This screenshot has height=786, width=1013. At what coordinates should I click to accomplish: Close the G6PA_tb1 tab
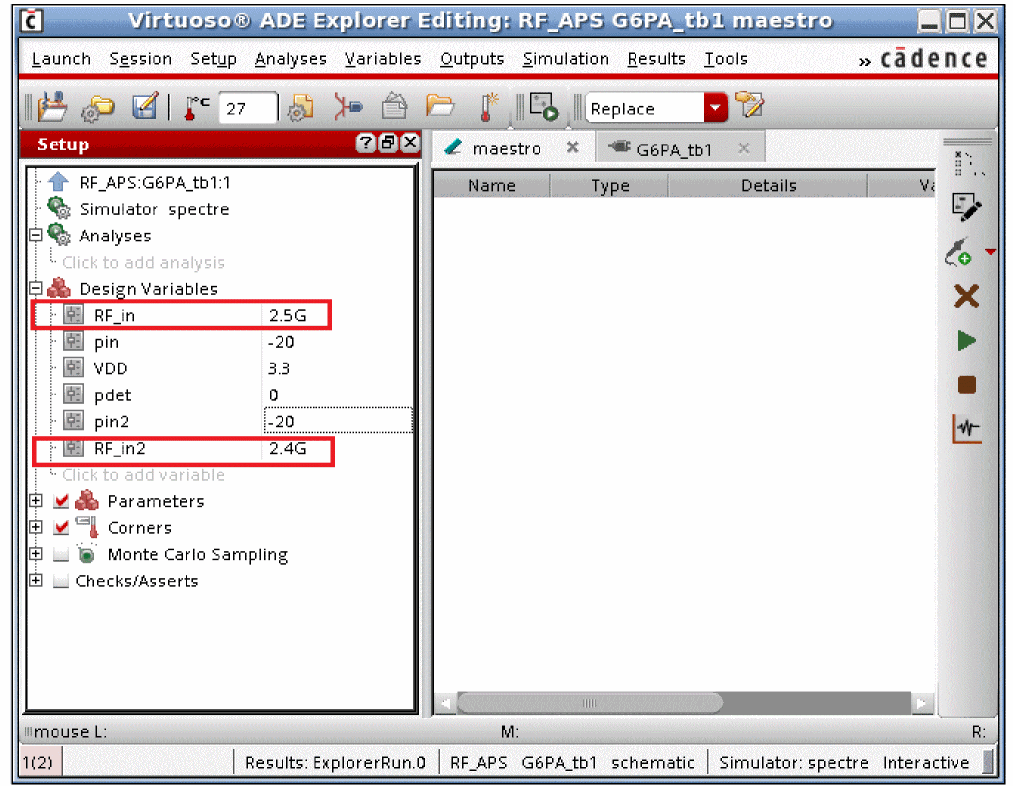[744, 148]
